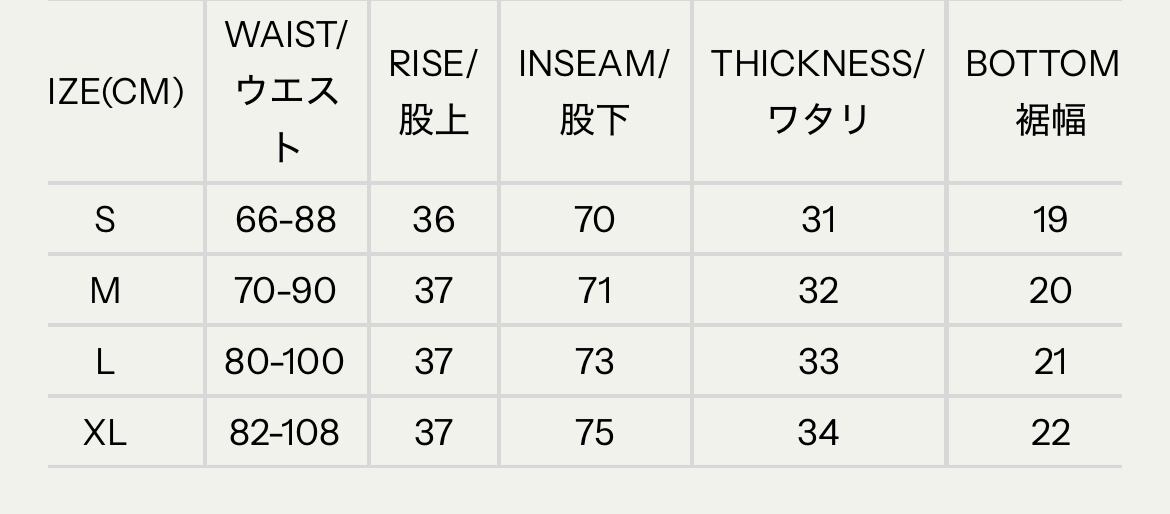The height and width of the screenshot is (514, 1170).
Task: Select the THICKNESS/ワタリ column header
Action: 818,91
